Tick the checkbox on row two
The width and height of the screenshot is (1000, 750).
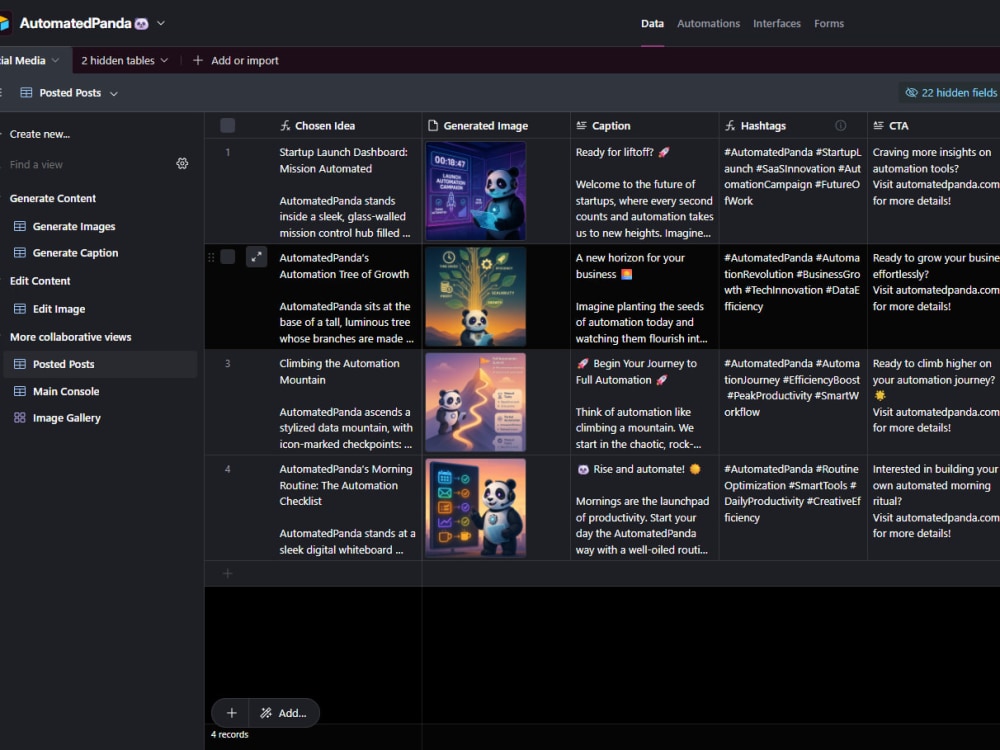[x=228, y=257]
